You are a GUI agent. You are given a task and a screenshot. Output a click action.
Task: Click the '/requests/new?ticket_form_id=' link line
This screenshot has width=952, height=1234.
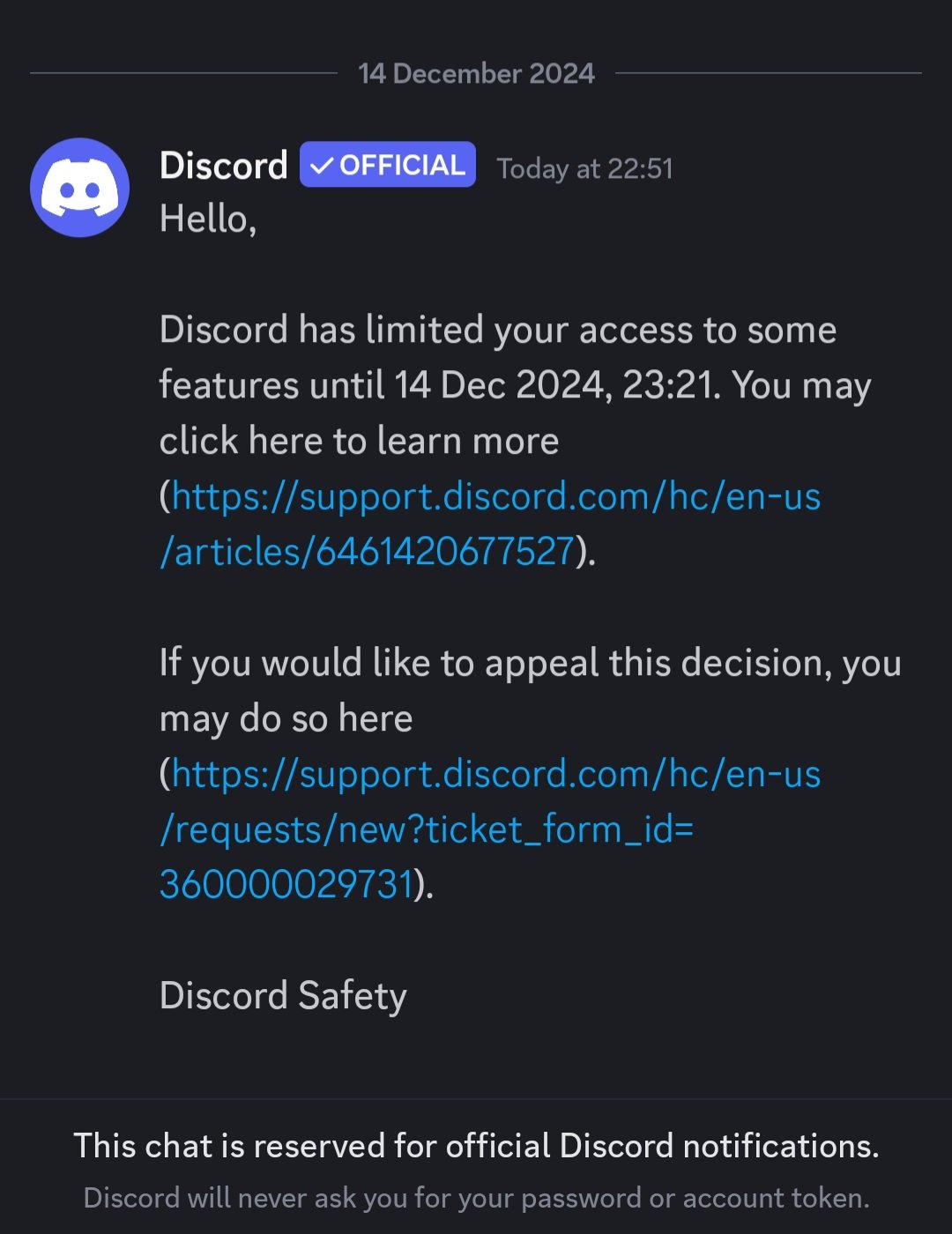[427, 829]
